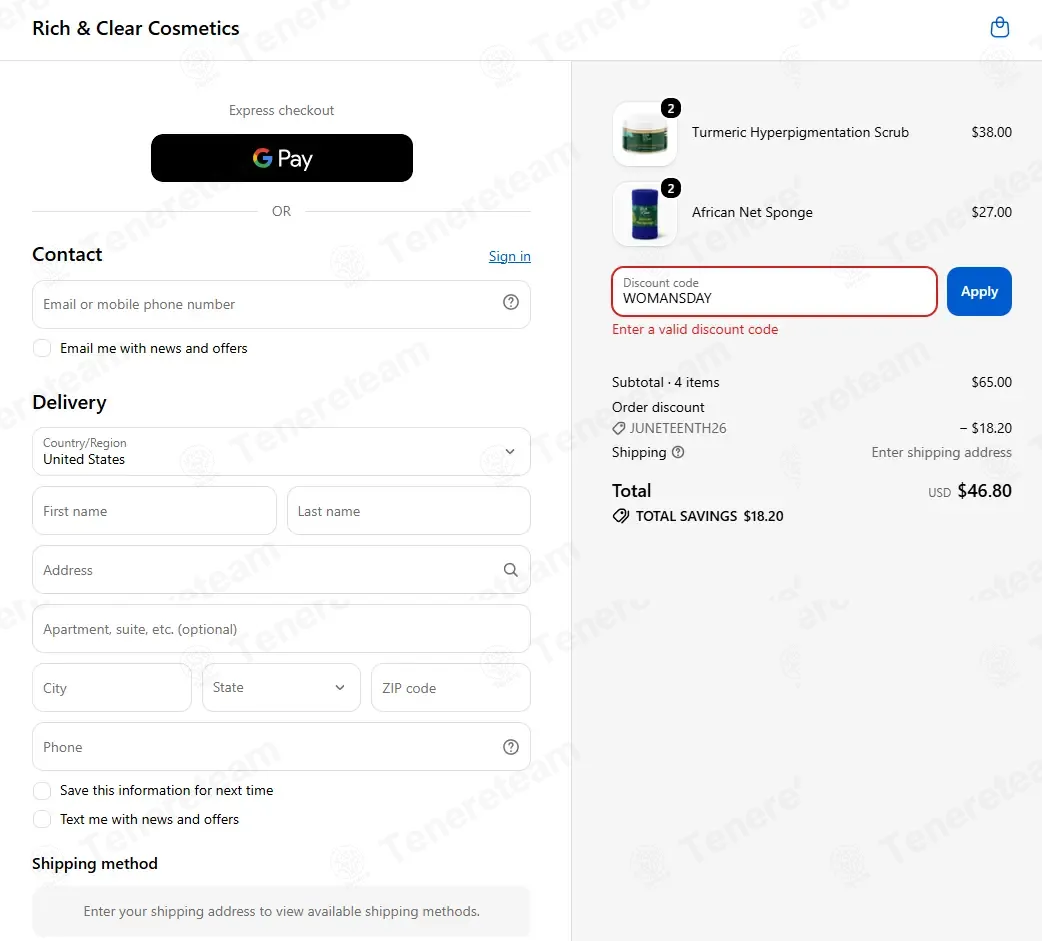This screenshot has height=941, width=1042.
Task: Click the JUNETEENTH26 discount tag icon
Action: pos(619,428)
